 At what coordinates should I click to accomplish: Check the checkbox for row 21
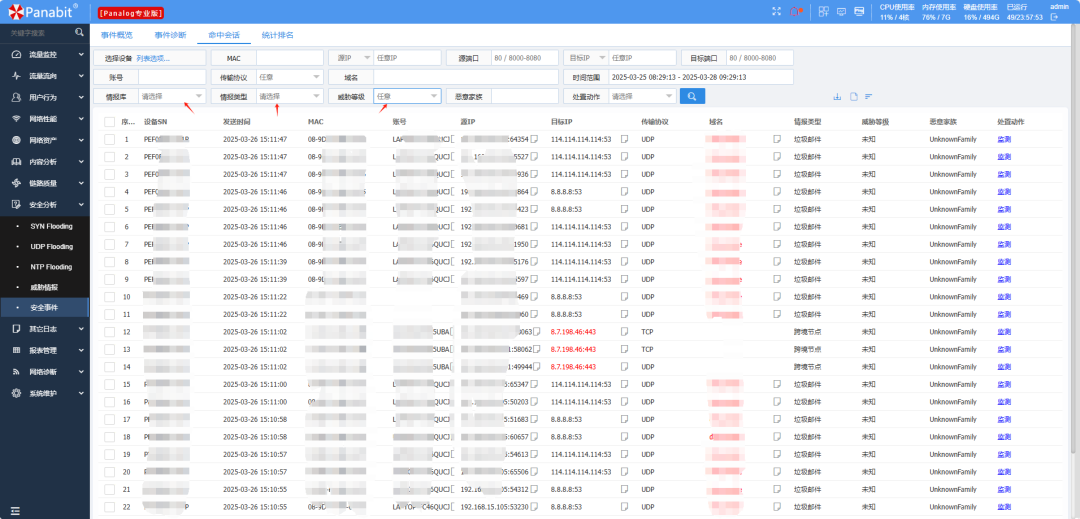coord(110,489)
